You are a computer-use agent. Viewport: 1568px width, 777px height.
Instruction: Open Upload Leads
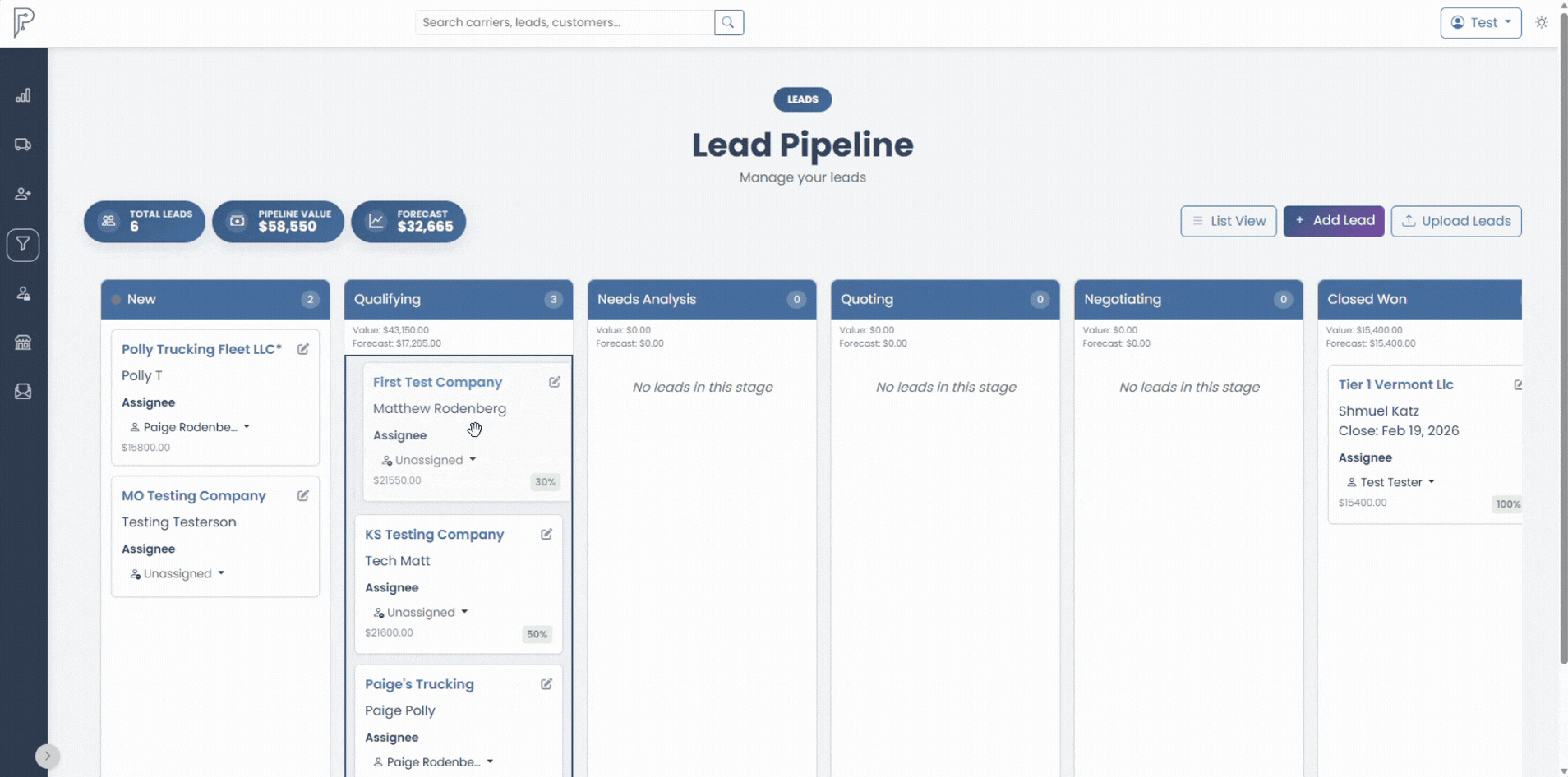[x=1456, y=221]
